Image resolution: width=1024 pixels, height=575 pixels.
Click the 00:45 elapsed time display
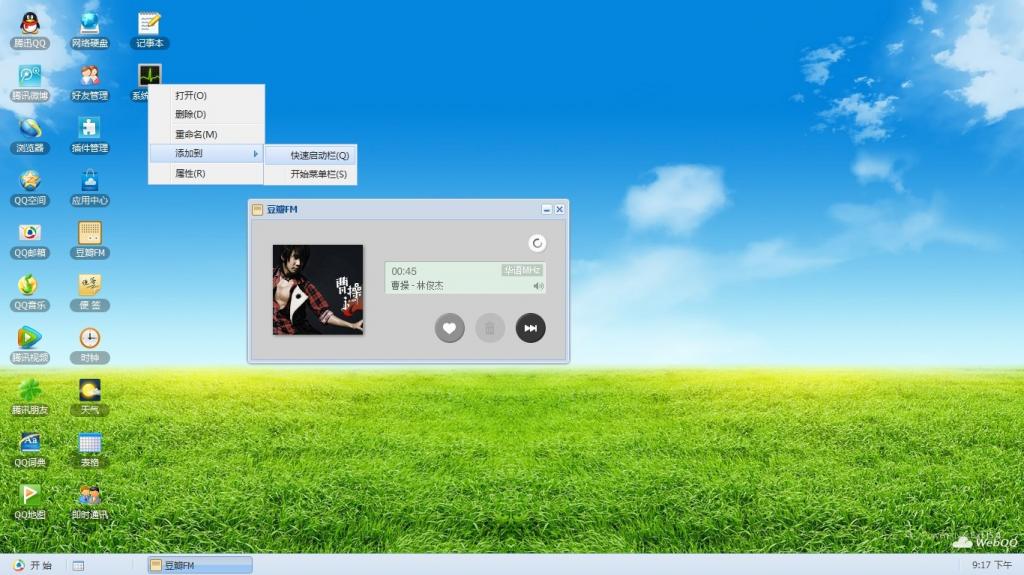404,271
